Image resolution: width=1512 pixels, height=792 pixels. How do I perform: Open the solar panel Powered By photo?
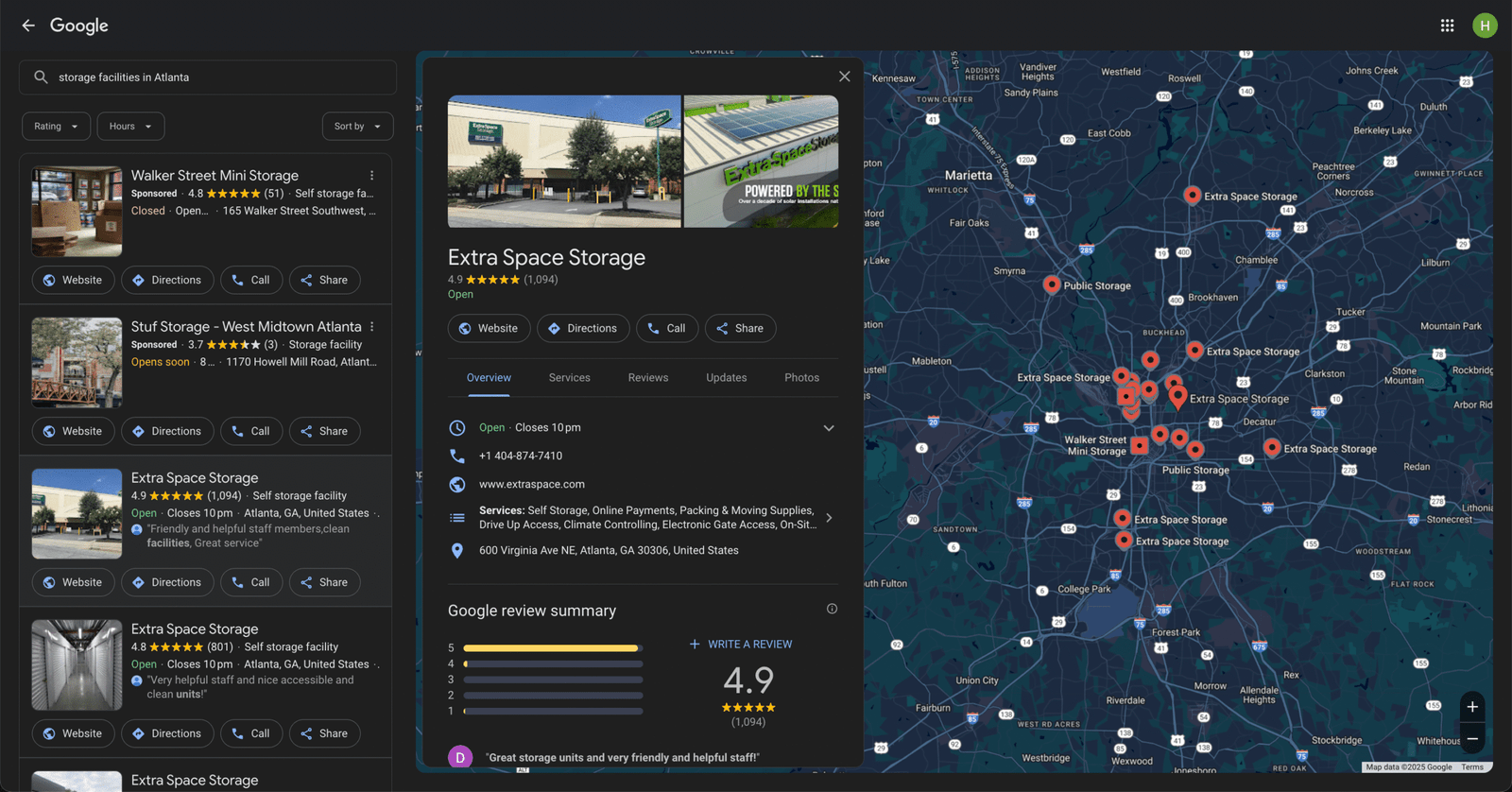point(761,162)
